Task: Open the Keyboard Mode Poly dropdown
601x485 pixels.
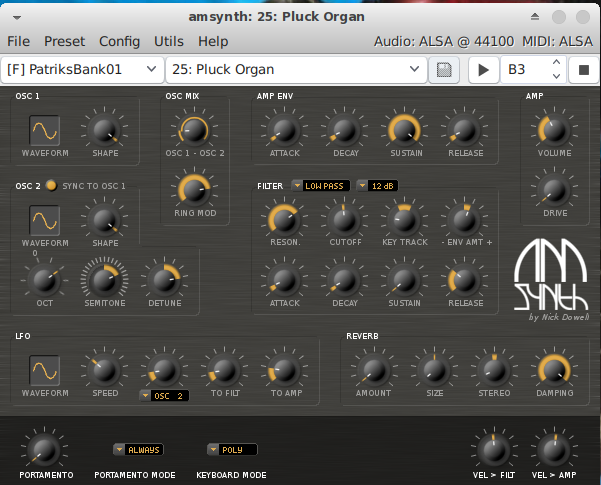Action: [232, 450]
